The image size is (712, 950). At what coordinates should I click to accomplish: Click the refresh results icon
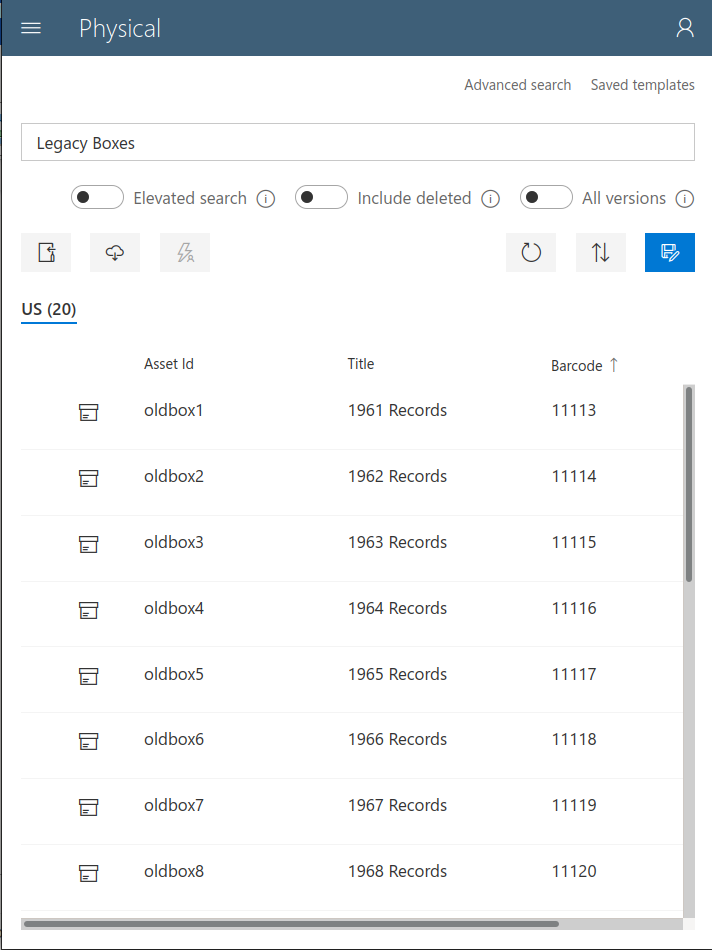point(531,253)
